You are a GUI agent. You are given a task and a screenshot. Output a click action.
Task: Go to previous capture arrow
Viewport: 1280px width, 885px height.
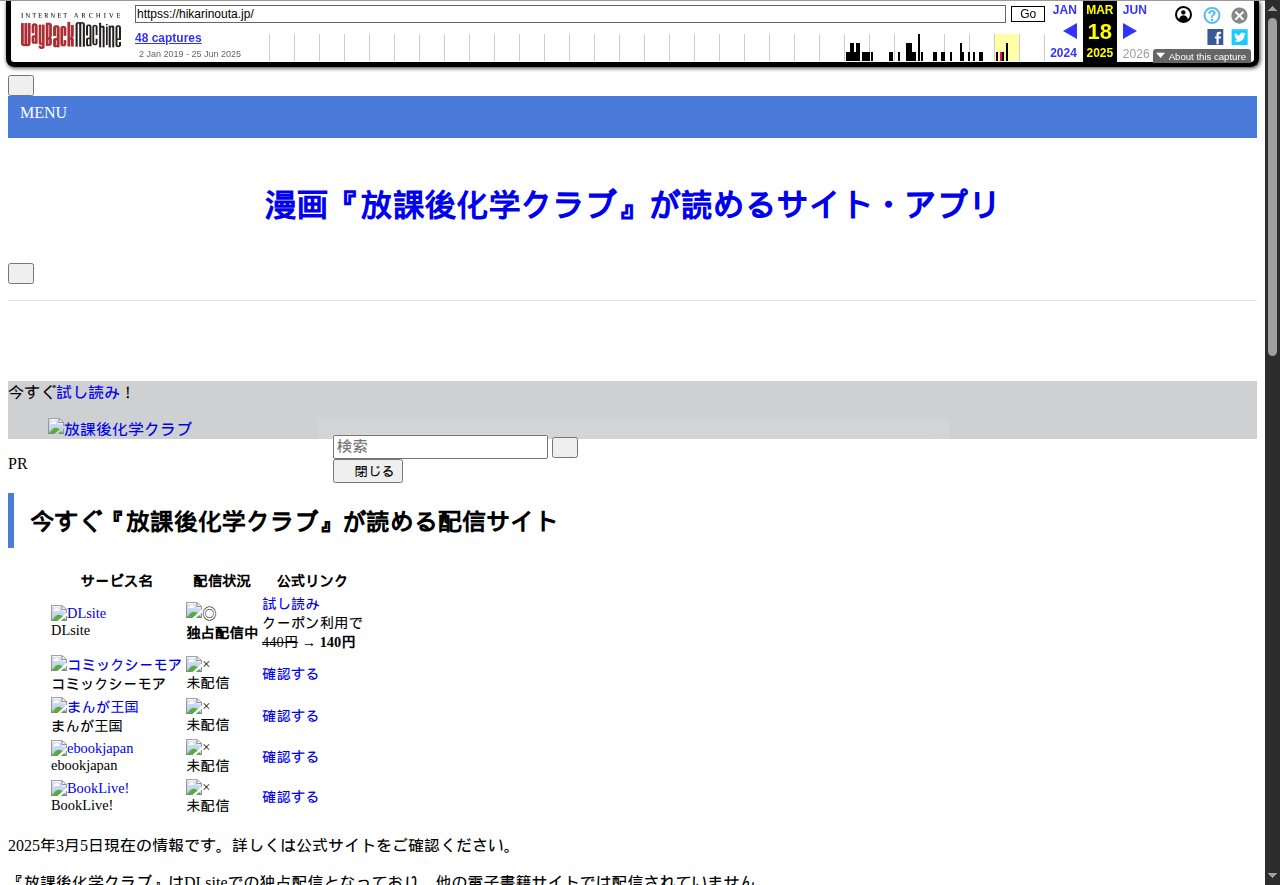click(1069, 31)
